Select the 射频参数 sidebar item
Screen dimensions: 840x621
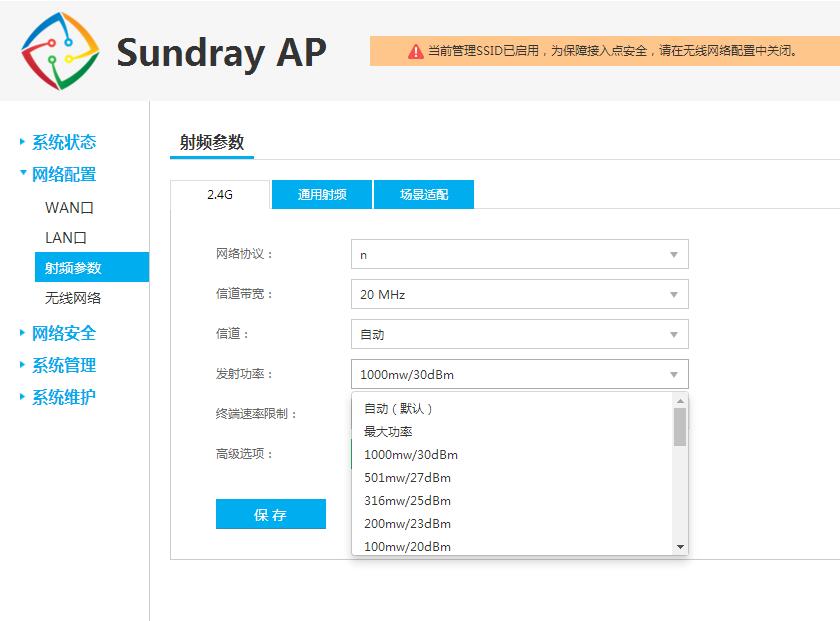(92, 267)
